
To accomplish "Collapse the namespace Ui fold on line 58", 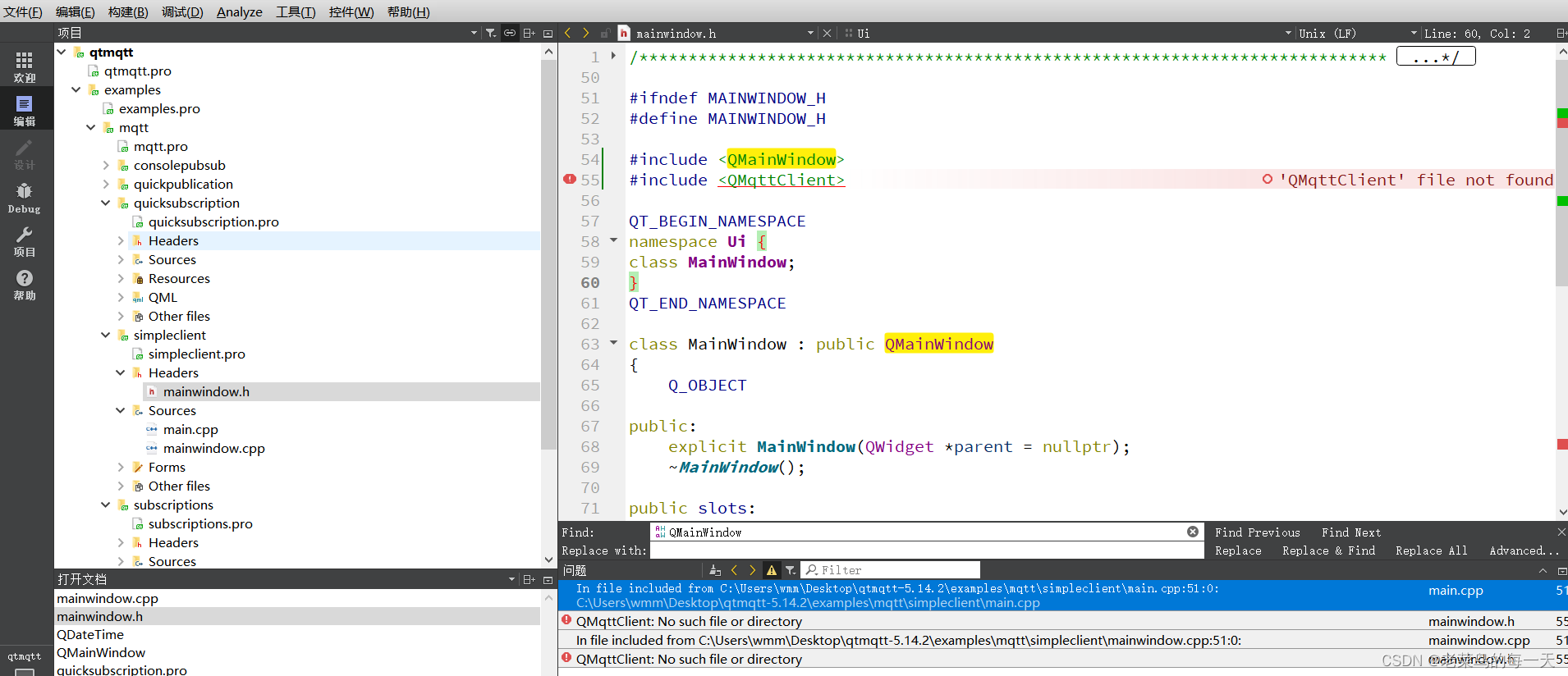I will coord(613,240).
